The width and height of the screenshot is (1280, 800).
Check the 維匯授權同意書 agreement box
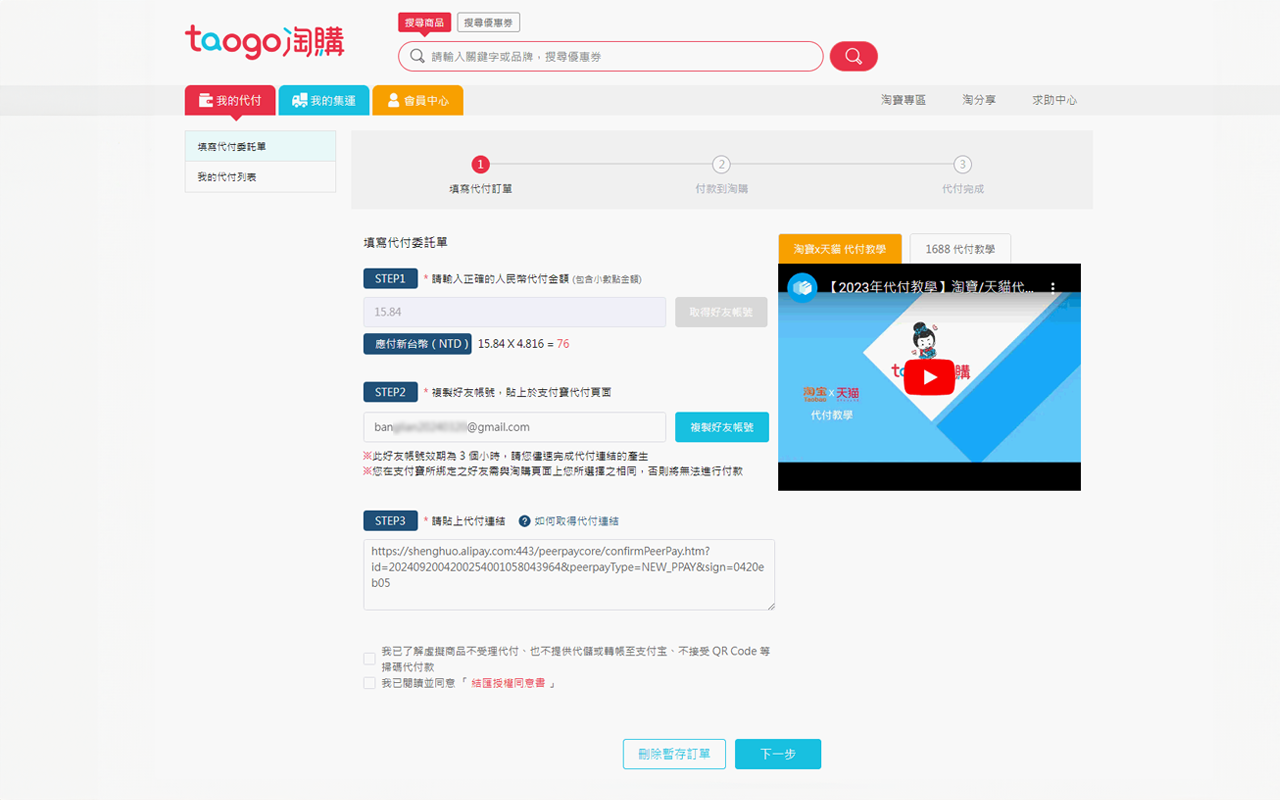(x=369, y=682)
